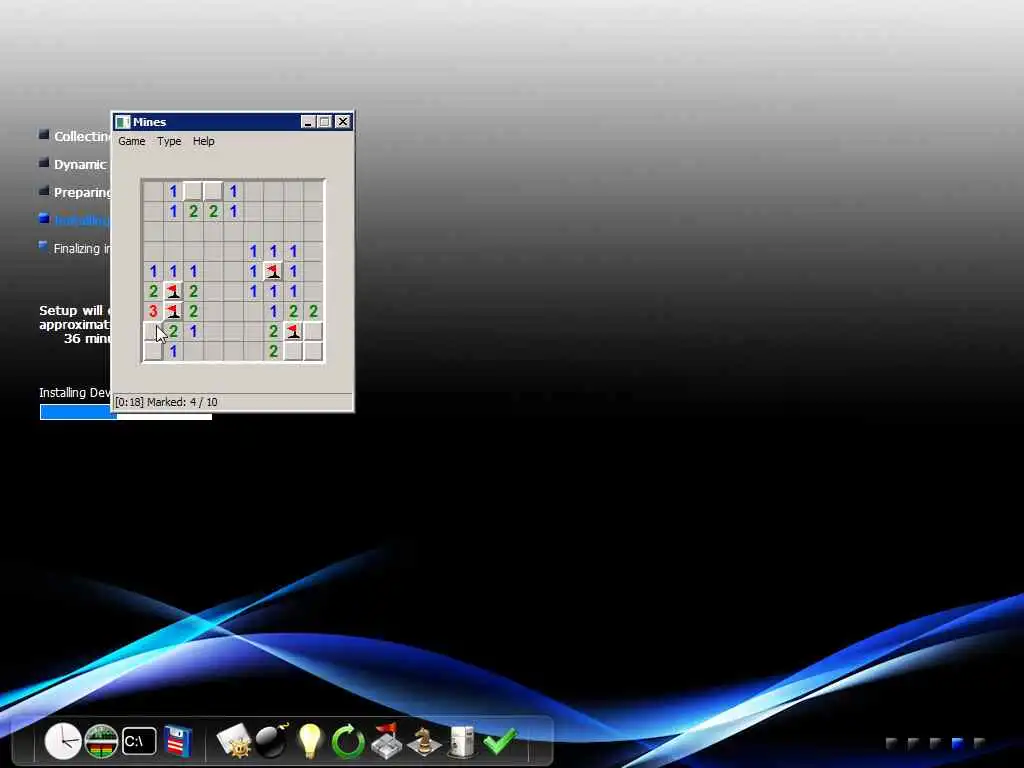
Task: Click the red 3 cell
Action: 153,311
